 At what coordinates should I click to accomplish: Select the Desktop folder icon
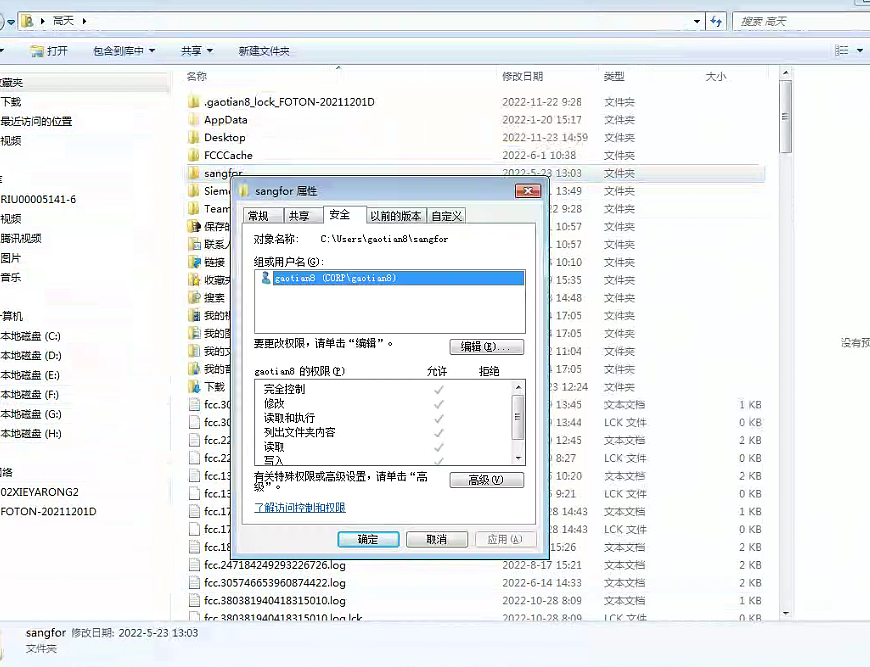[x=195, y=138]
